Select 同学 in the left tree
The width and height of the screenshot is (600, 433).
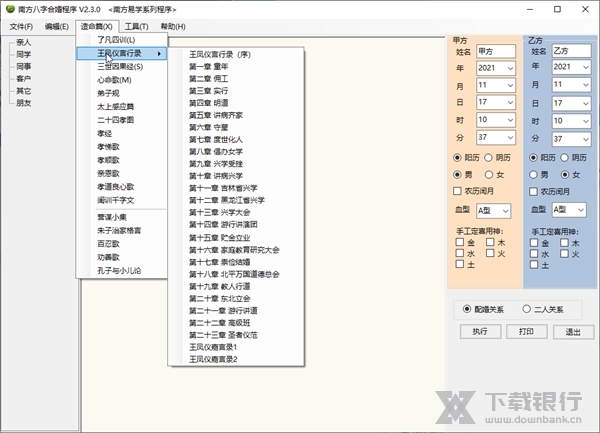pos(23,54)
